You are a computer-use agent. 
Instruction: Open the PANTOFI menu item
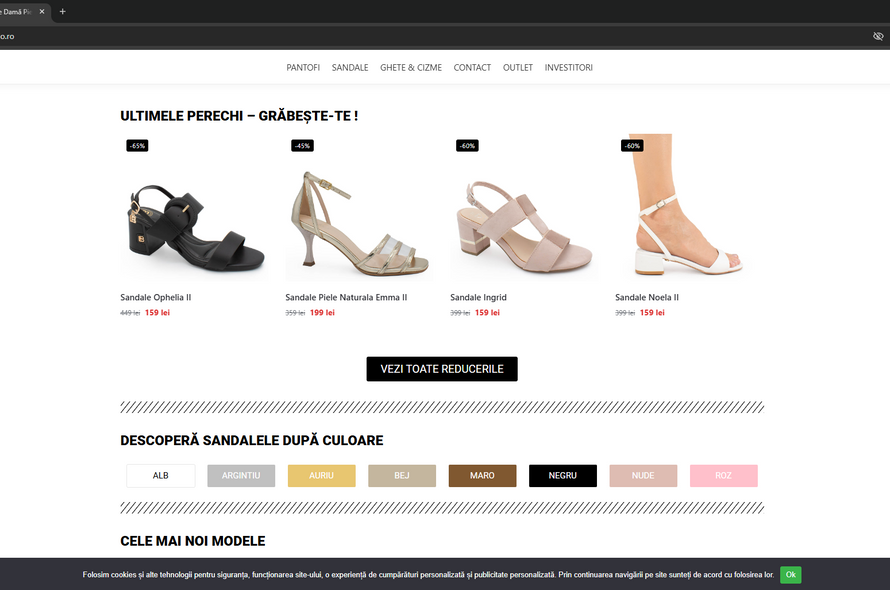click(x=303, y=68)
